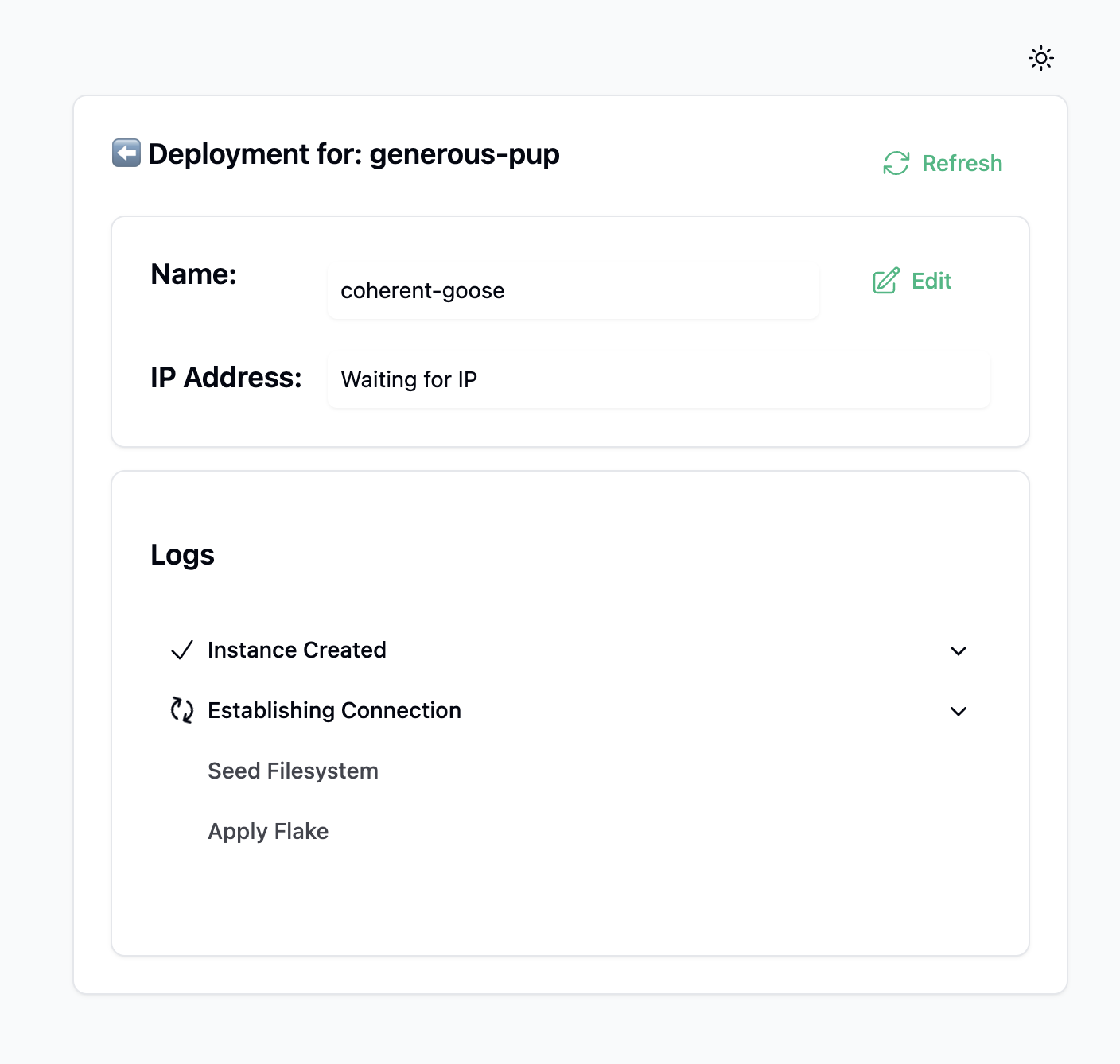Viewport: 1120px width, 1064px height.
Task: Click the Instance Created checkmark icon
Action: [x=182, y=650]
